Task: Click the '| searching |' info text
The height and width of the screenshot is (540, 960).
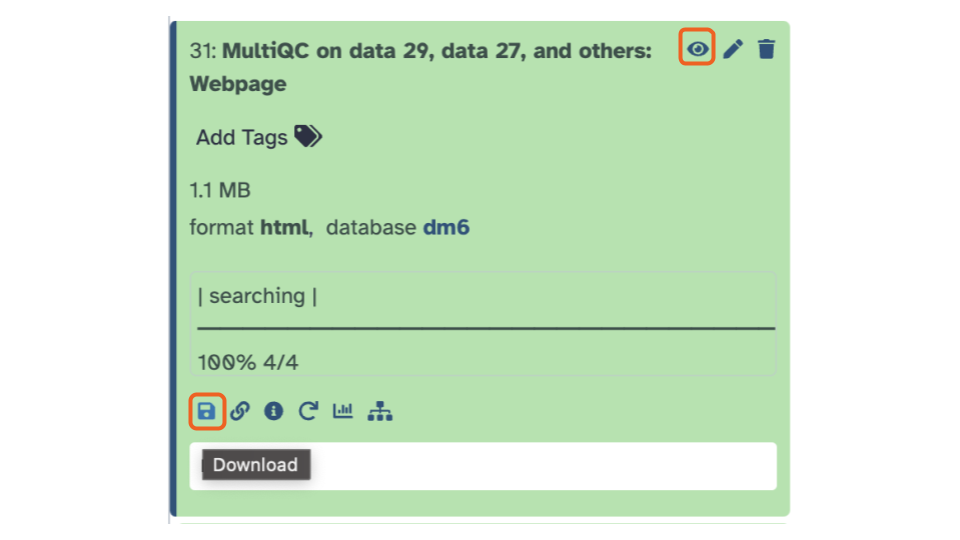Action: (x=257, y=296)
